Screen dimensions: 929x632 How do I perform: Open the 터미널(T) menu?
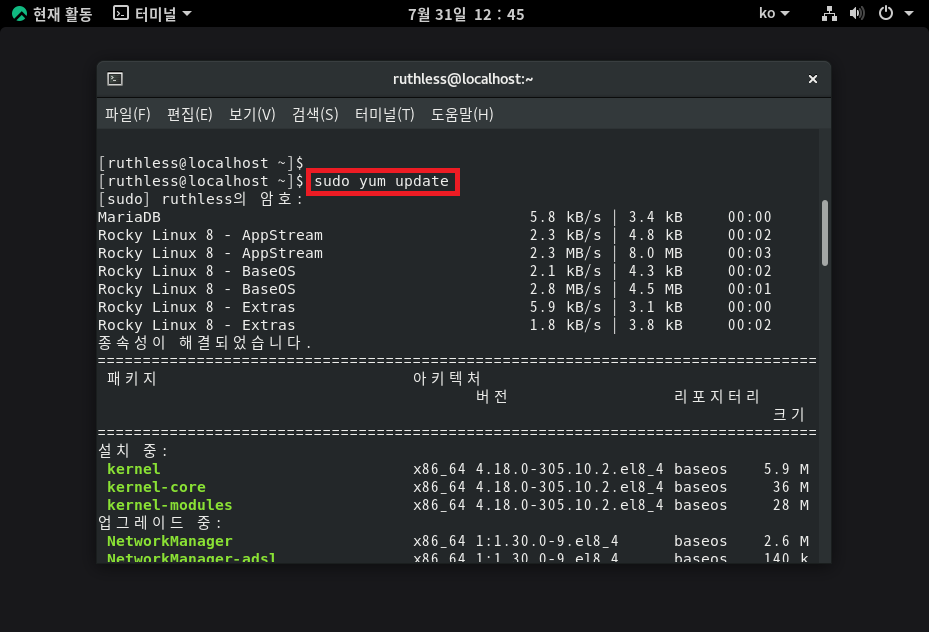click(x=385, y=114)
